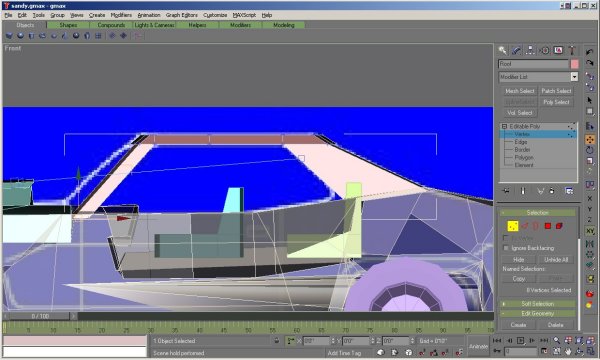Select the Sphere primitive icon

[x=20, y=36]
